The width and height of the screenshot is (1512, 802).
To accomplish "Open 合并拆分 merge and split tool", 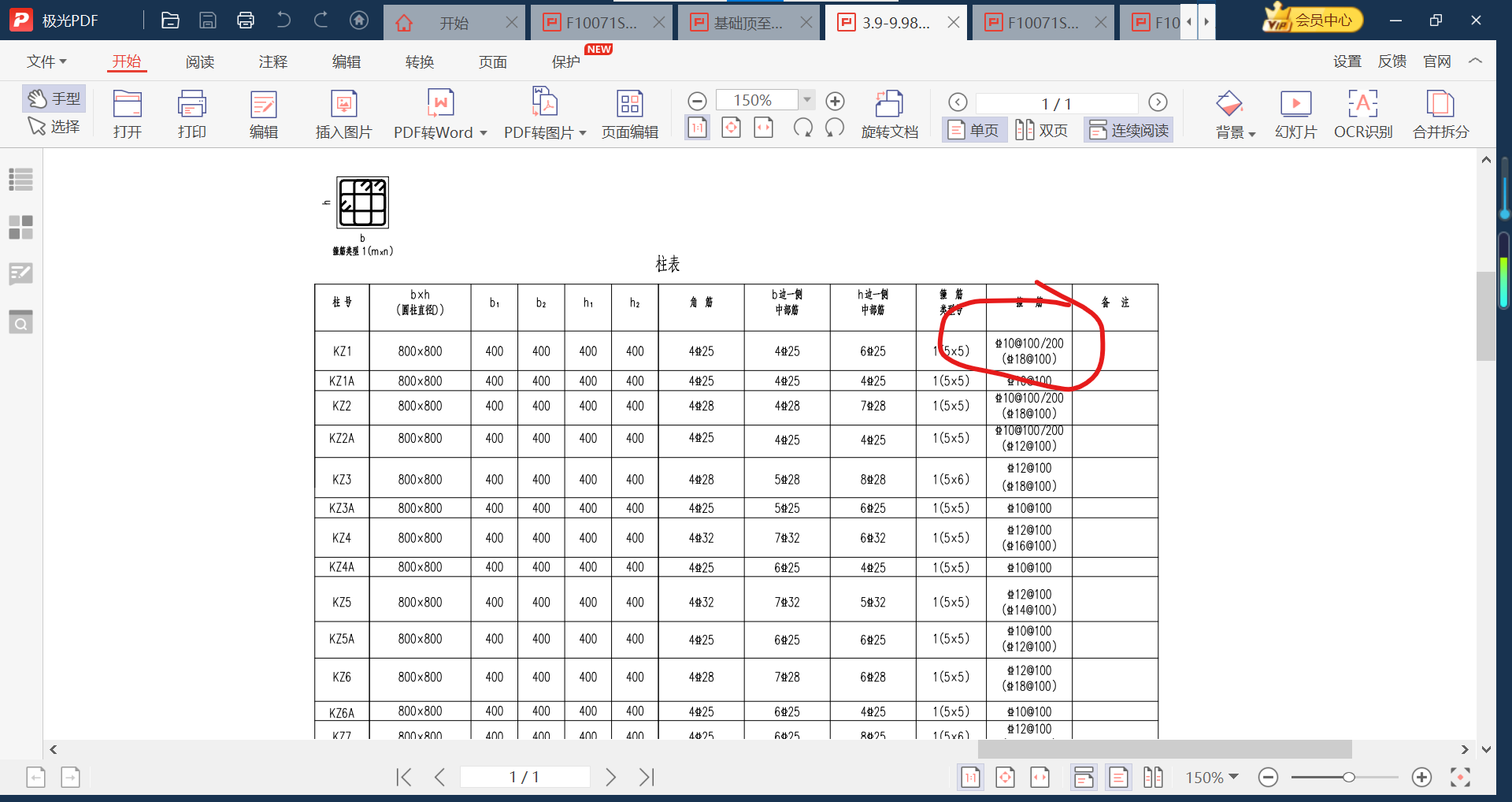I will click(x=1440, y=114).
